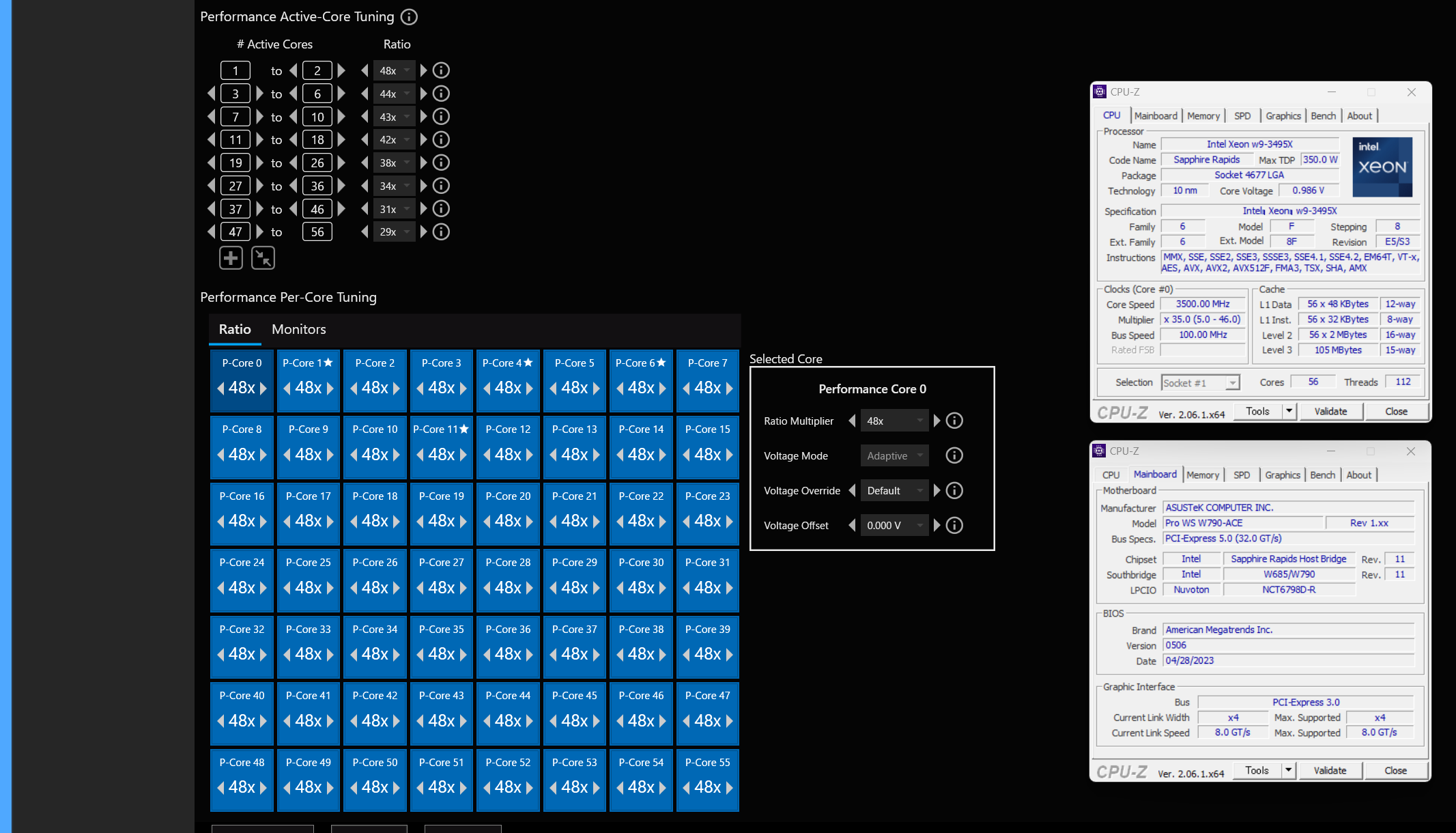
Task: Open Memory tab in upper CPU-Z window
Action: tap(1203, 116)
